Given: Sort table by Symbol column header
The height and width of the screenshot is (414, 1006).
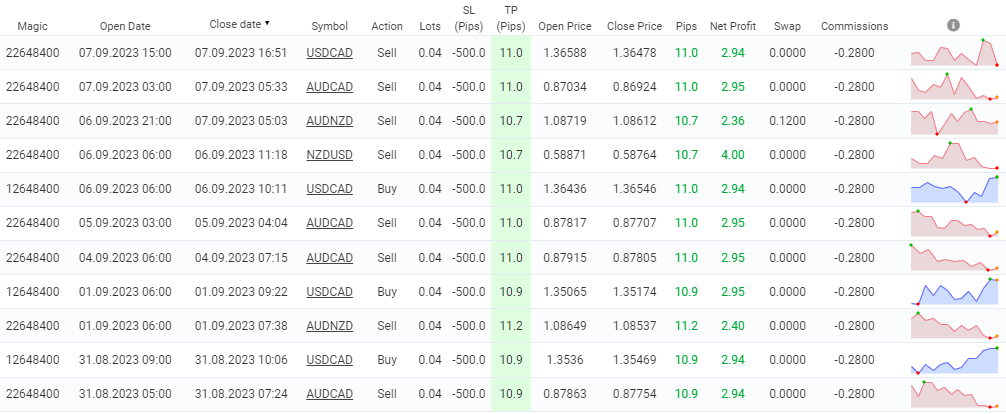Looking at the screenshot, I should tap(330, 26).
